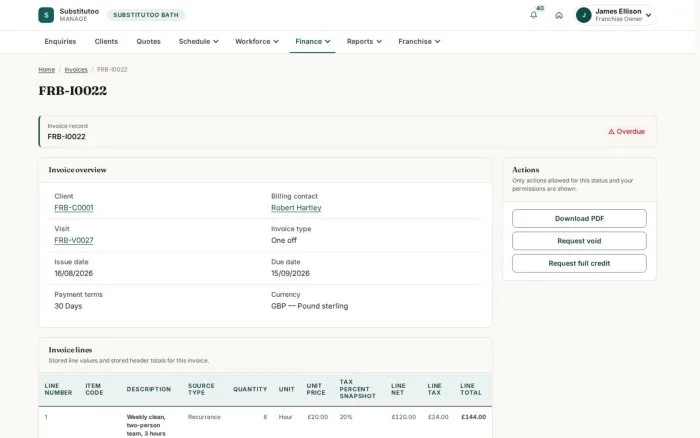Open the Finance dropdown menu

(312, 42)
